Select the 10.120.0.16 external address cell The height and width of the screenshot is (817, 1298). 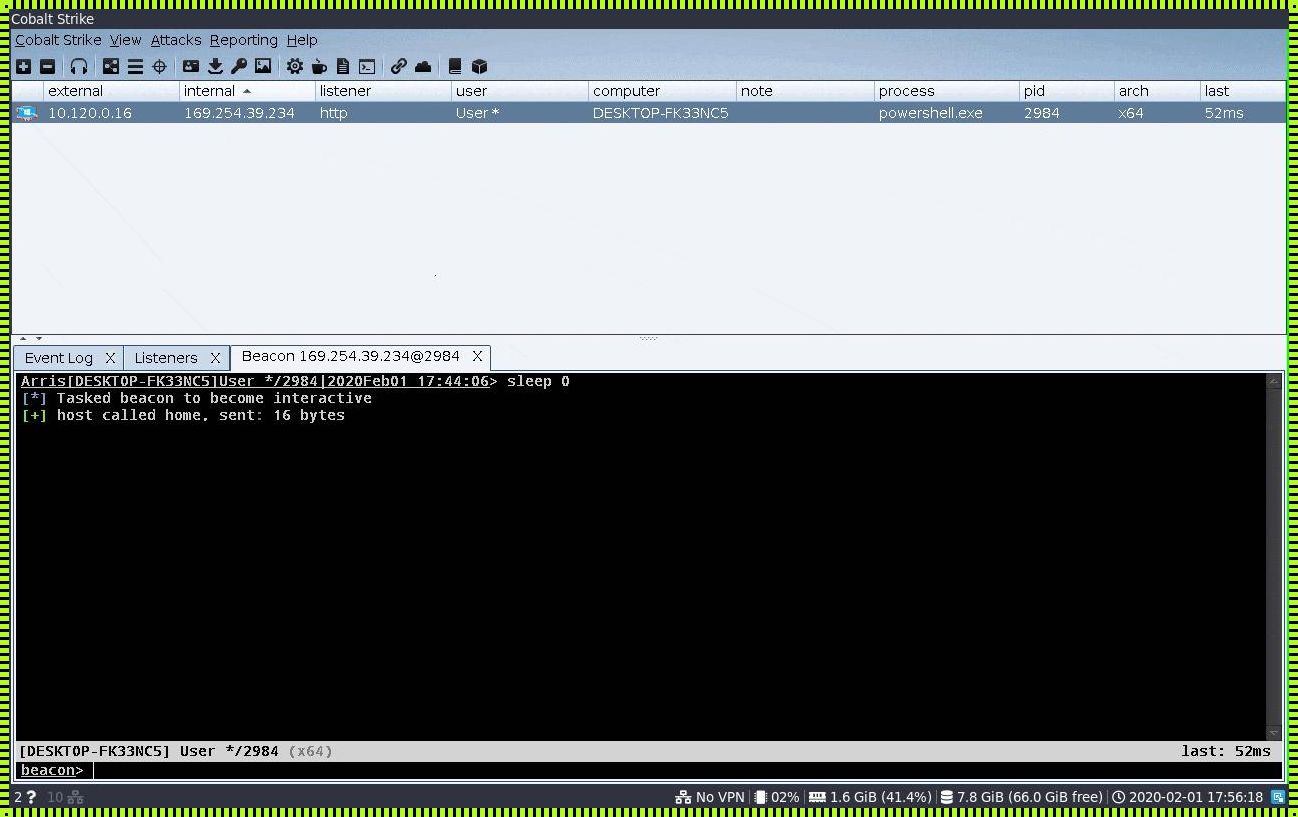pos(112,113)
